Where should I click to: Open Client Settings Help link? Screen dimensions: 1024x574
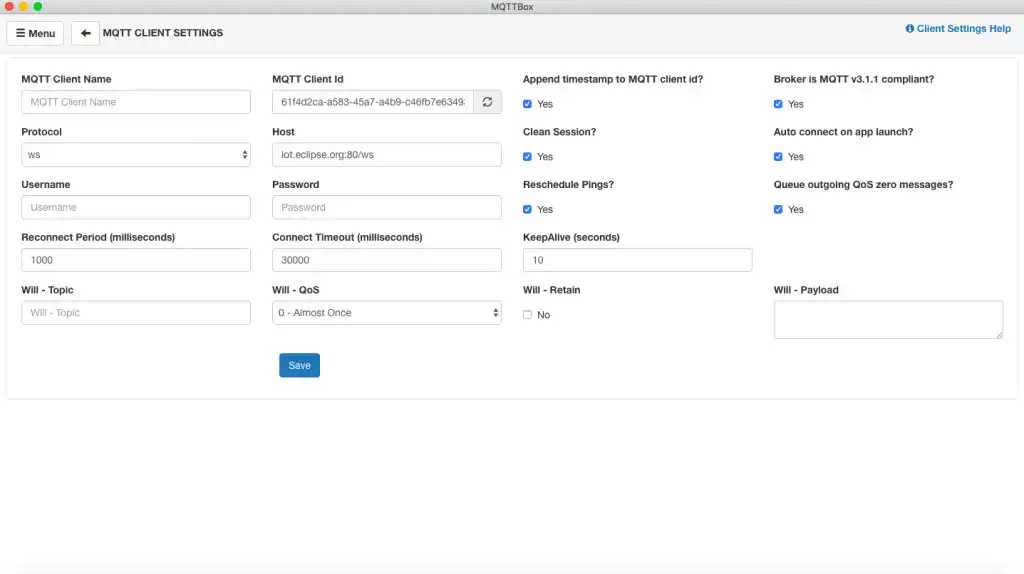point(958,29)
